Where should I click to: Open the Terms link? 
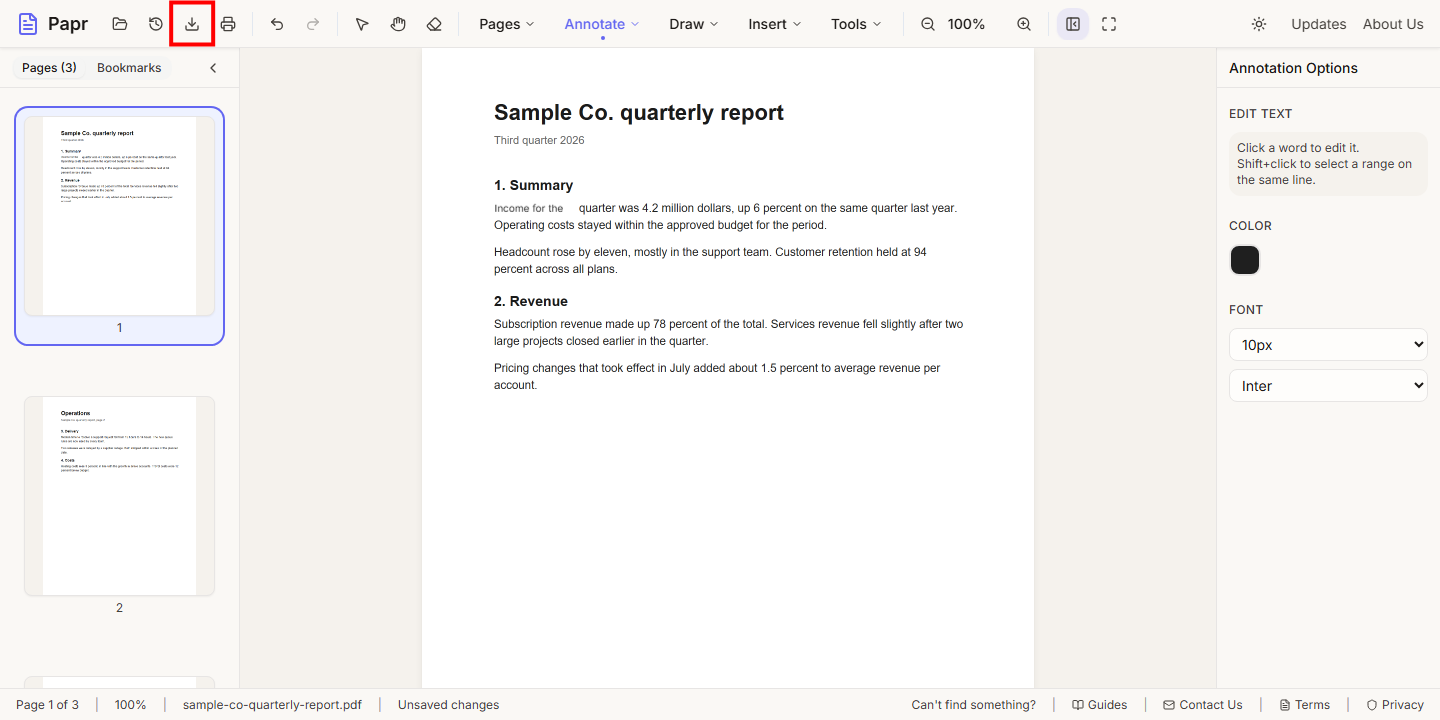tap(1305, 705)
